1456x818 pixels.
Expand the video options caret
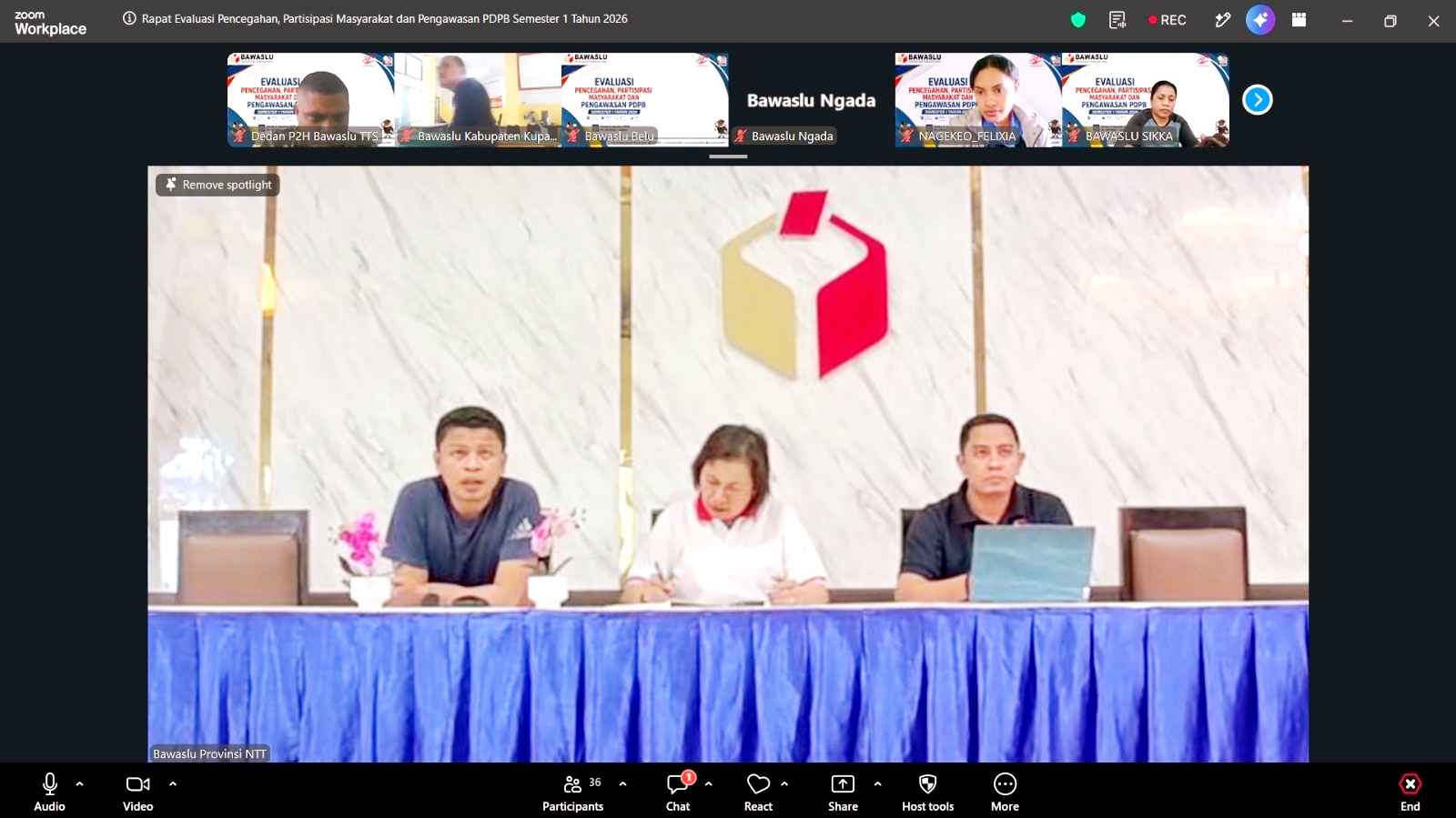click(173, 783)
